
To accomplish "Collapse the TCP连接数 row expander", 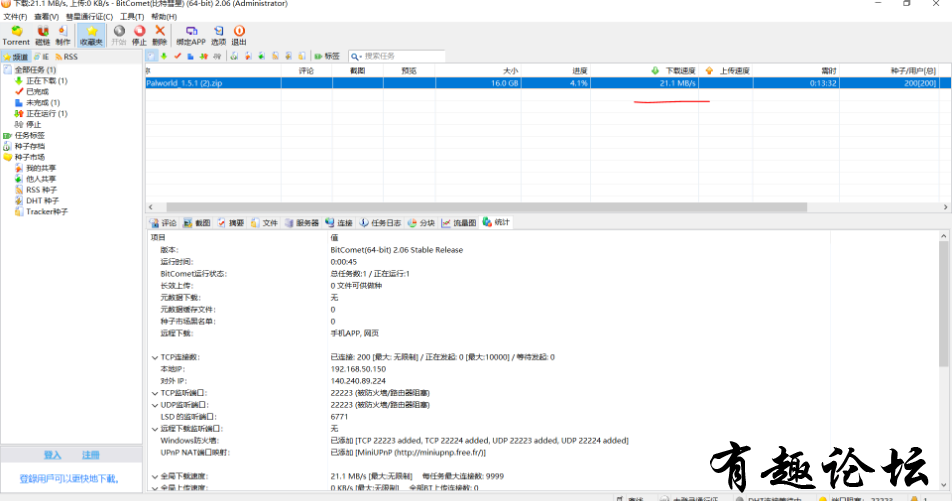I will (155, 358).
